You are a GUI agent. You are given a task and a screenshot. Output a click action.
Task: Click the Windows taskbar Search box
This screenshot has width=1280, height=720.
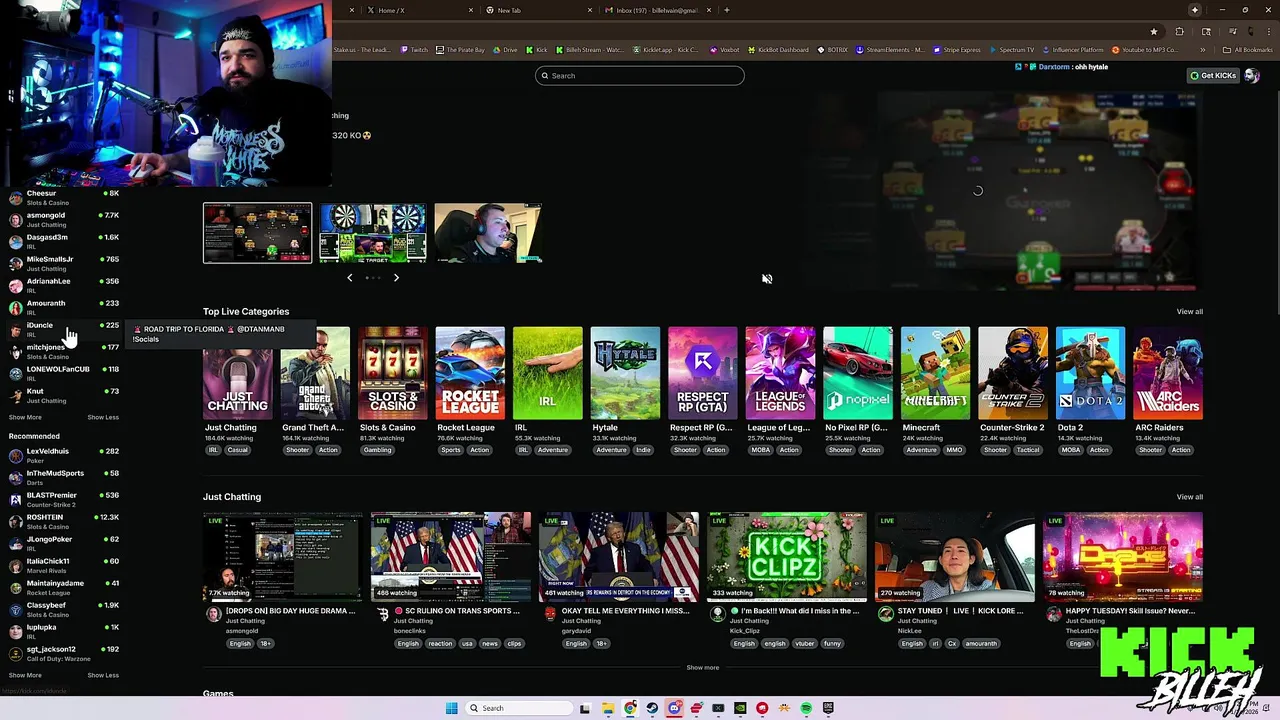pyautogui.click(x=519, y=708)
